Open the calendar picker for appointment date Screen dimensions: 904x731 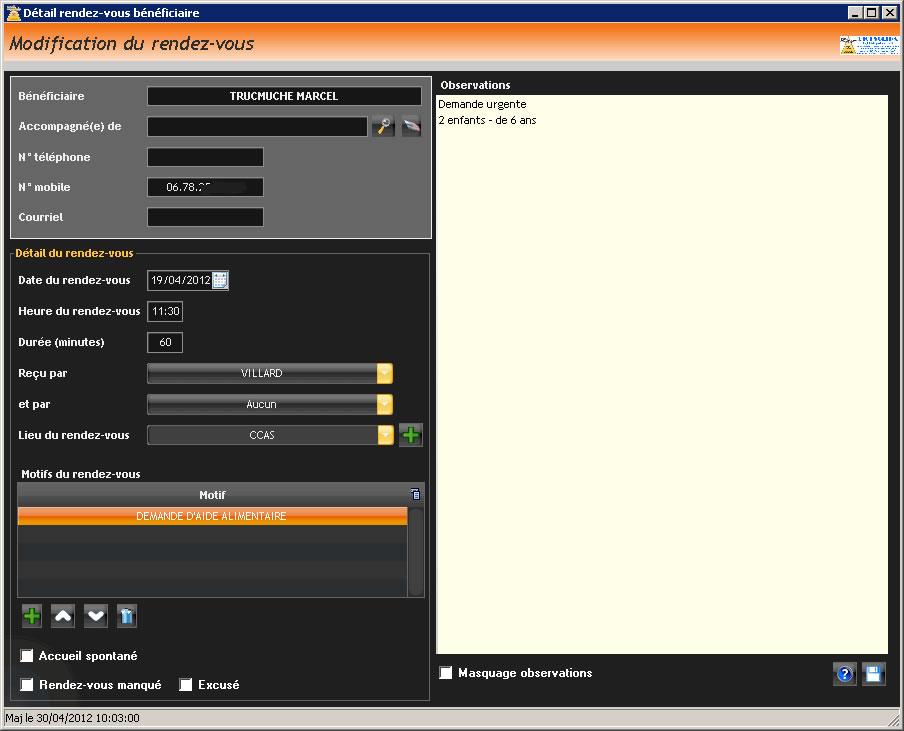coord(220,281)
